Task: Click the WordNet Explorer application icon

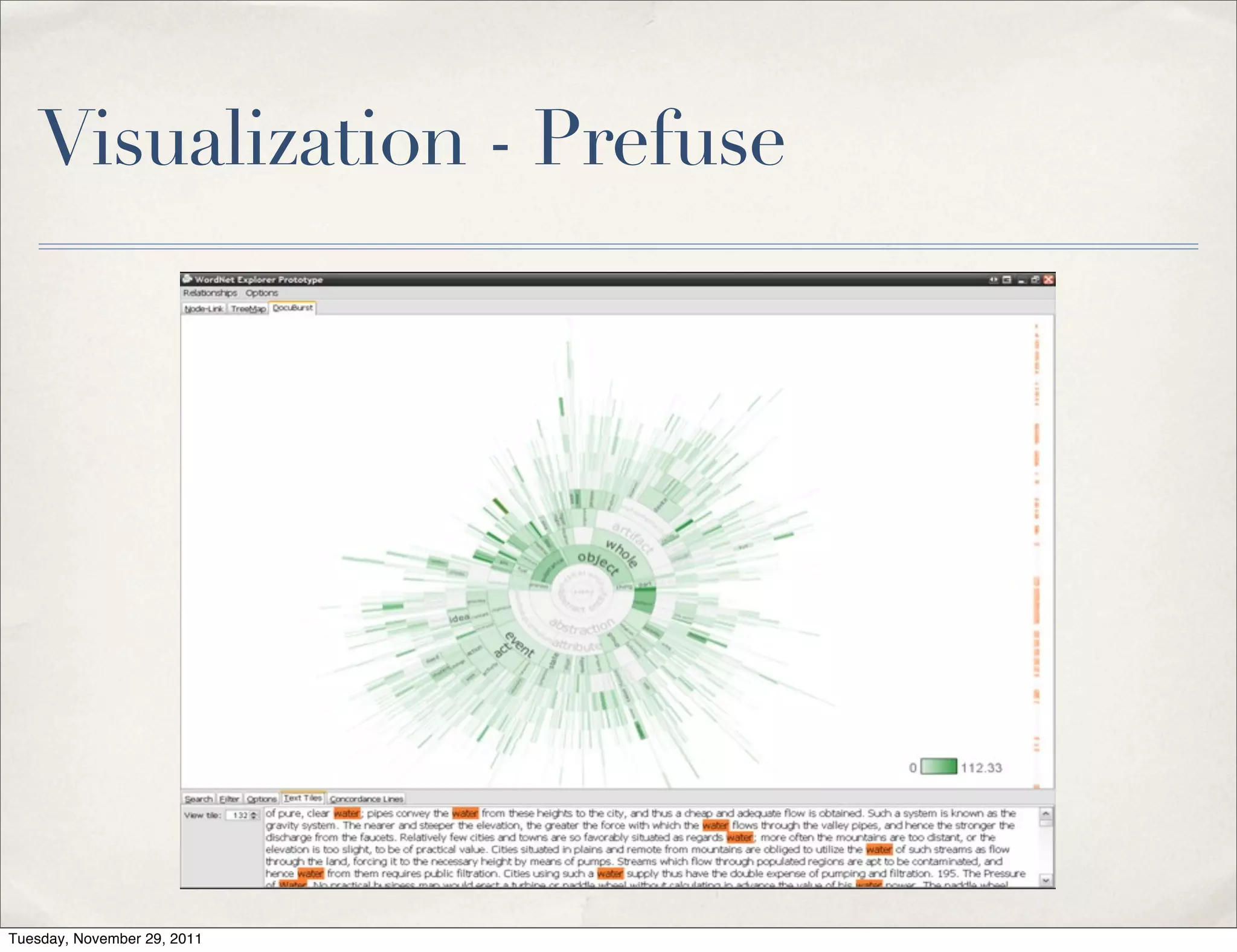Action: click(x=187, y=279)
